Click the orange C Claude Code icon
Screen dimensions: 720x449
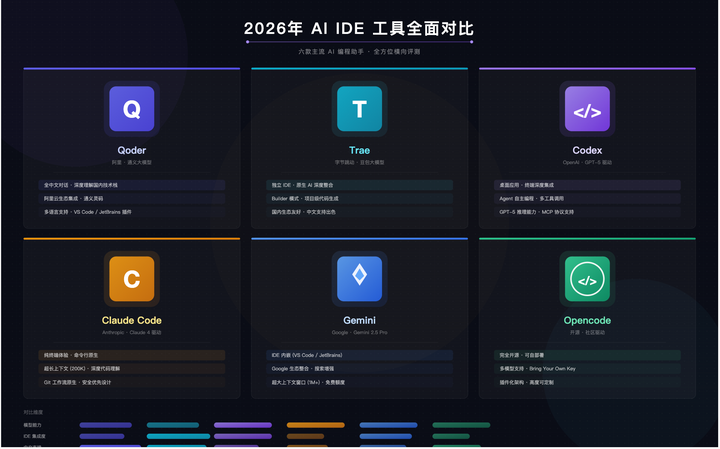[x=132, y=279]
